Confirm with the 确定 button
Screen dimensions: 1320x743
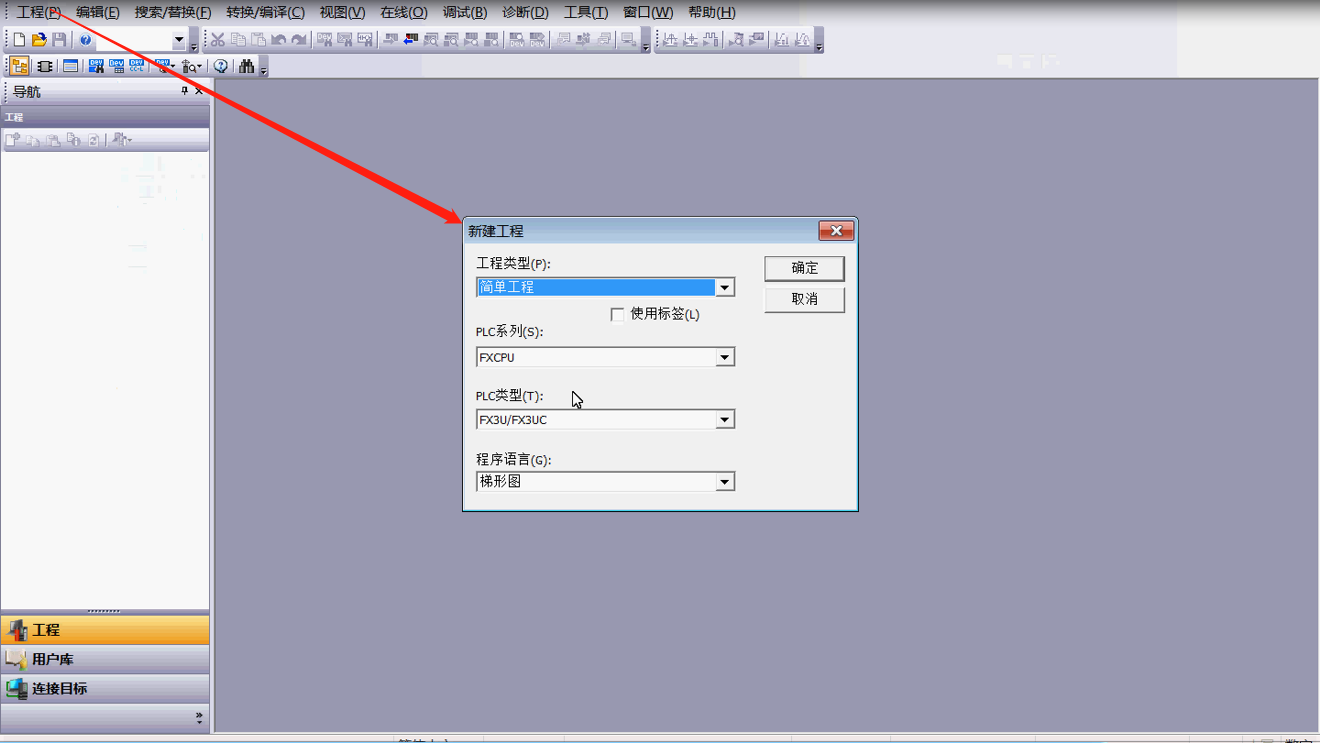coord(804,268)
